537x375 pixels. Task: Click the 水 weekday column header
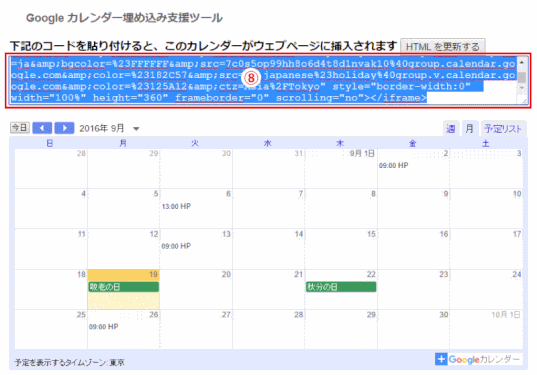point(267,143)
